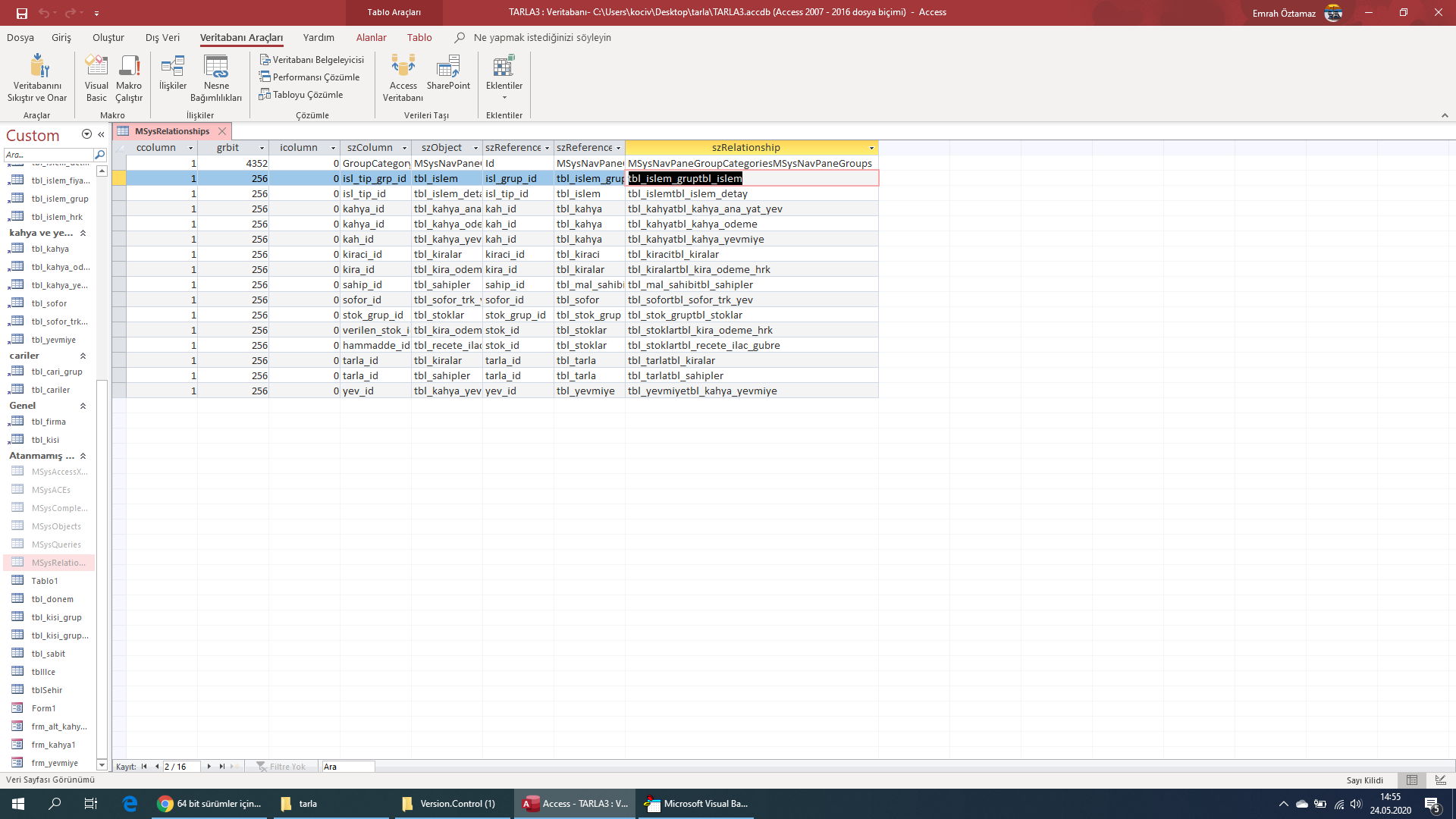Collapse the cariler navigation group
The image size is (1456, 819).
point(83,356)
